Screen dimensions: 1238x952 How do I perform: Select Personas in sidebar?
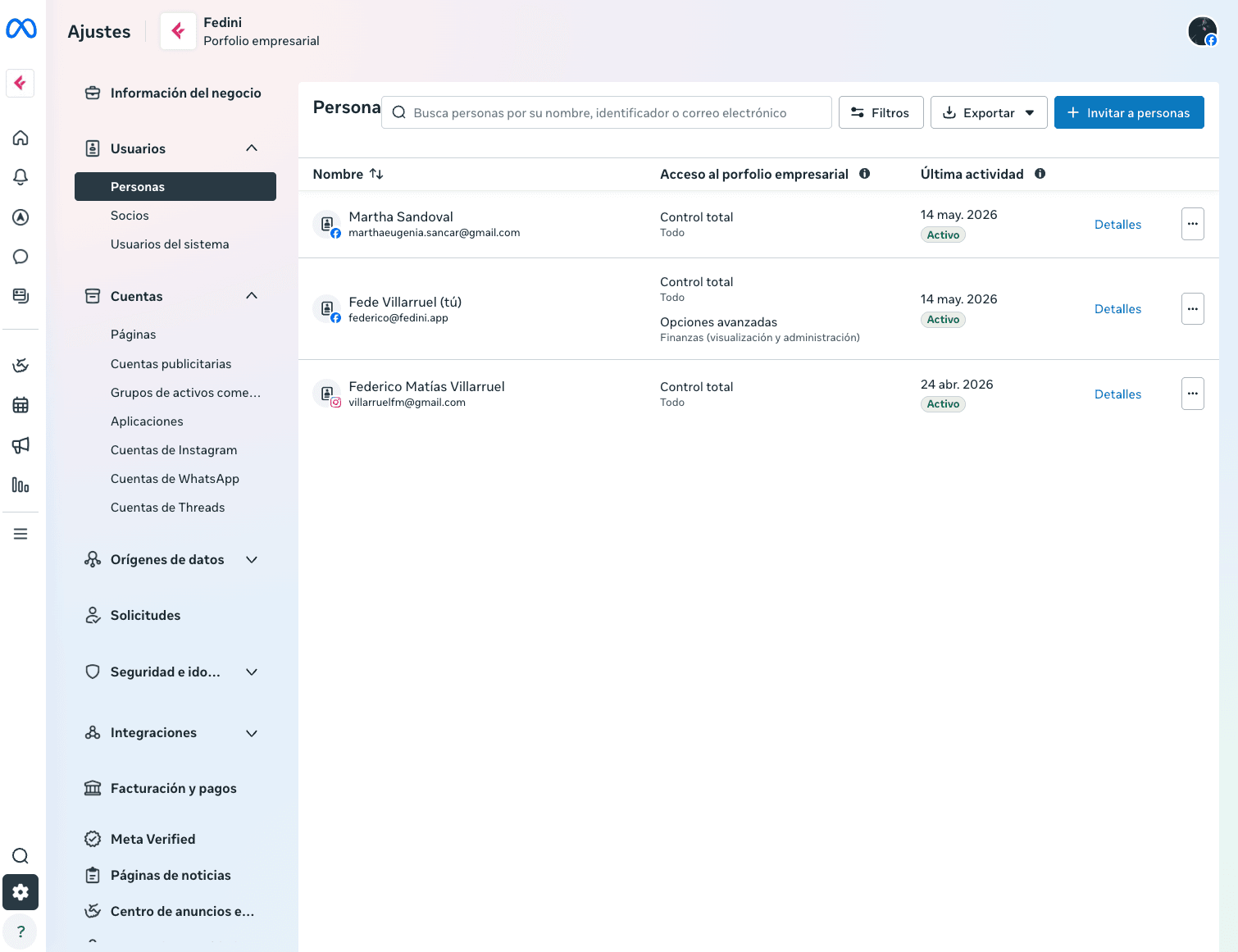175,186
